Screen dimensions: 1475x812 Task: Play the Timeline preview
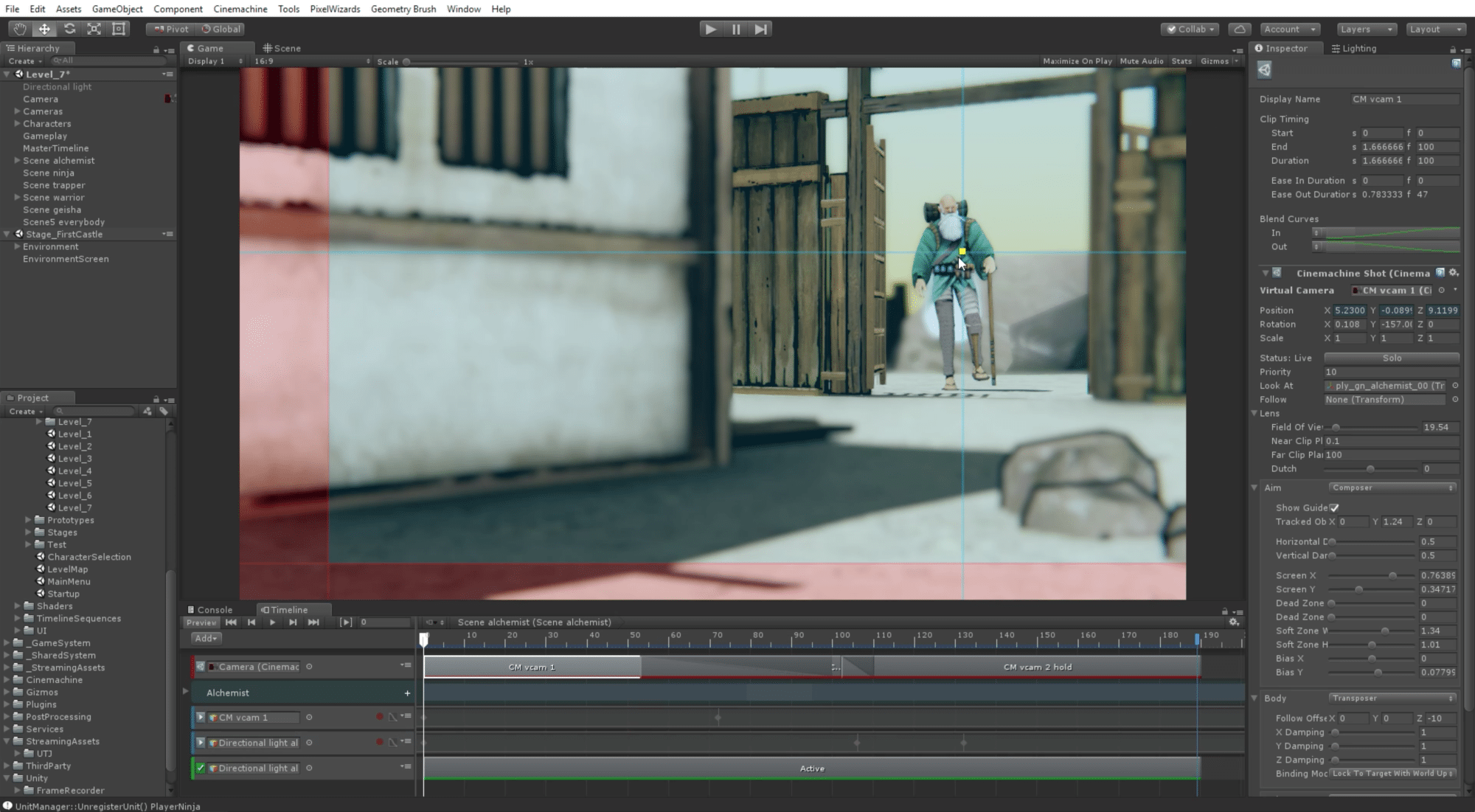tap(272, 622)
